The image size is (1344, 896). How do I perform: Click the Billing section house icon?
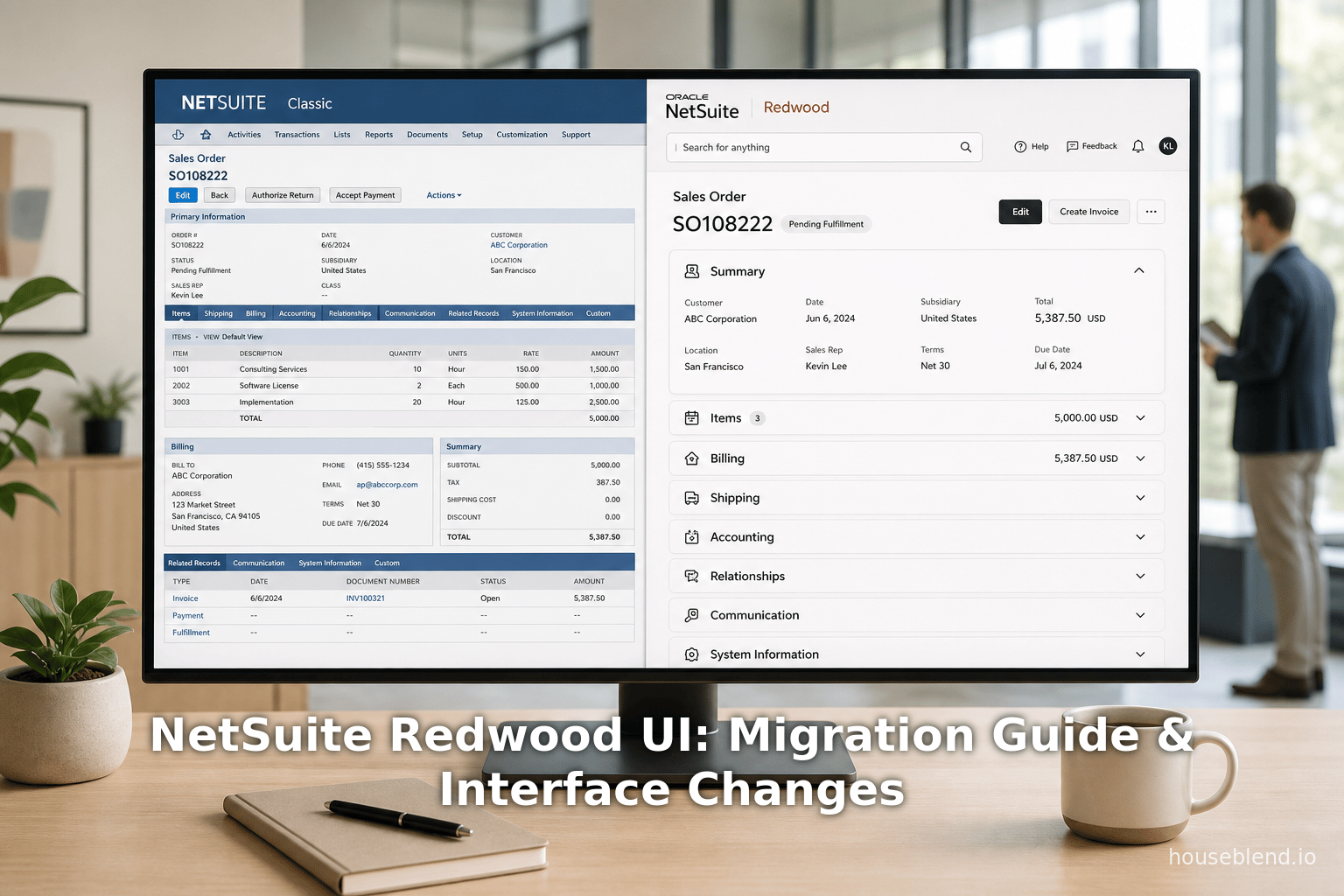coord(691,458)
